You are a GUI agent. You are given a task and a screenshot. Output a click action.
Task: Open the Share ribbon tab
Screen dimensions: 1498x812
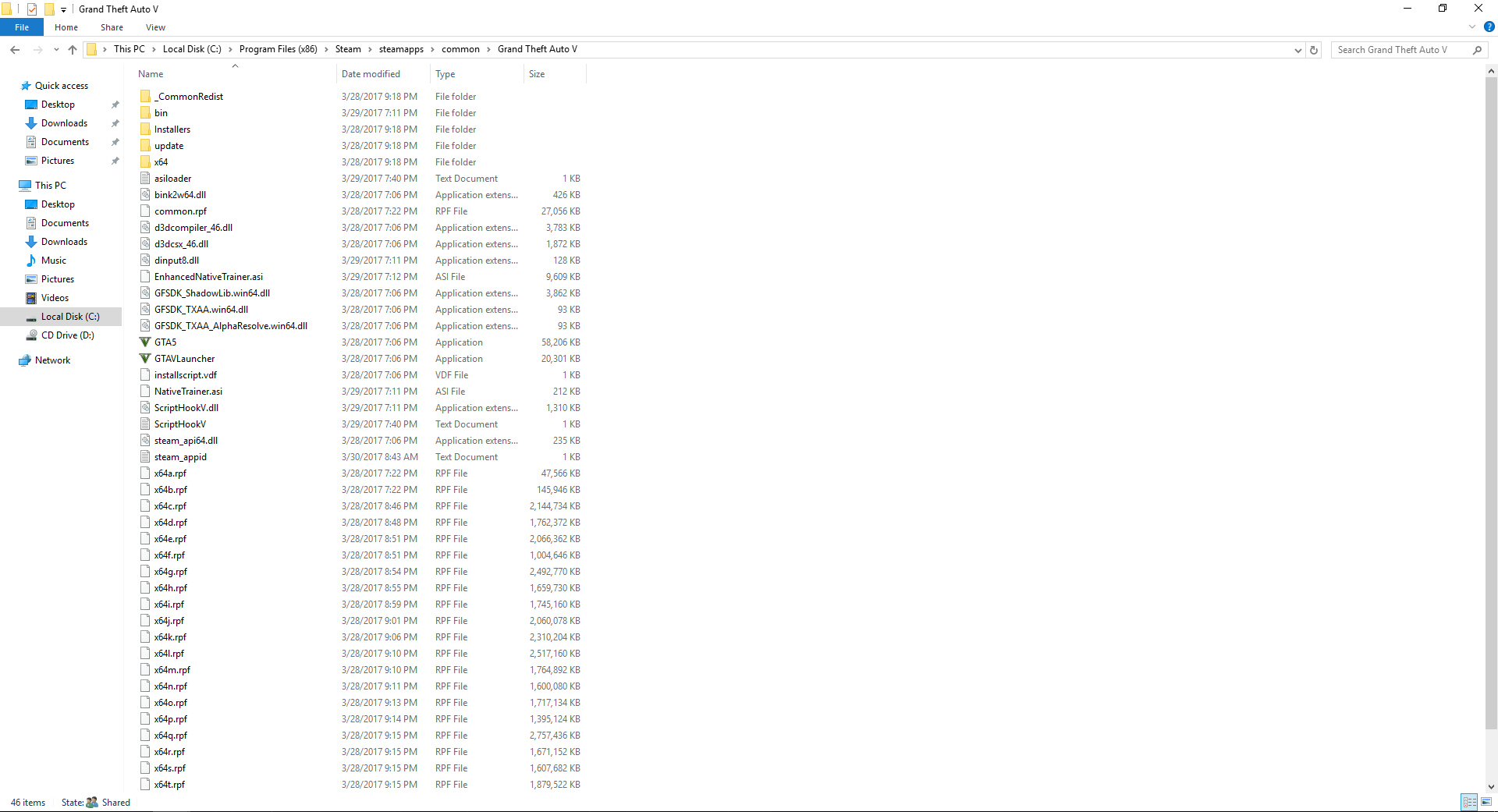coord(112,27)
